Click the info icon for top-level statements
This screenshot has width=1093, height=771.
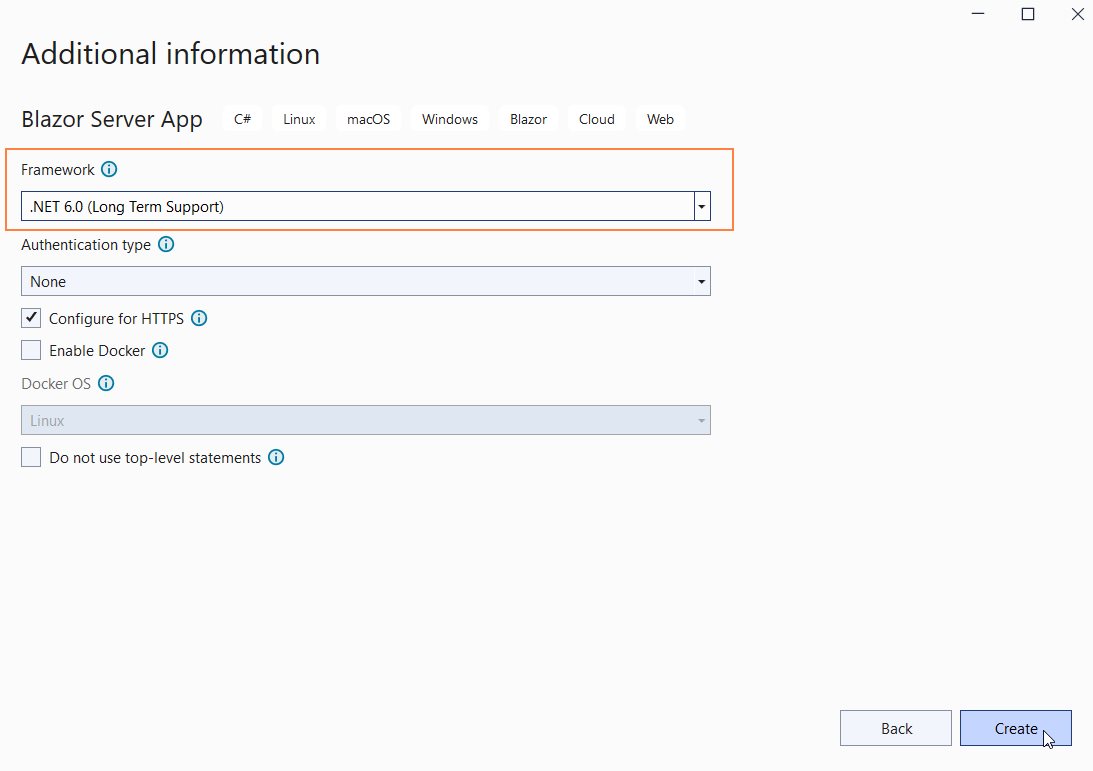click(276, 457)
